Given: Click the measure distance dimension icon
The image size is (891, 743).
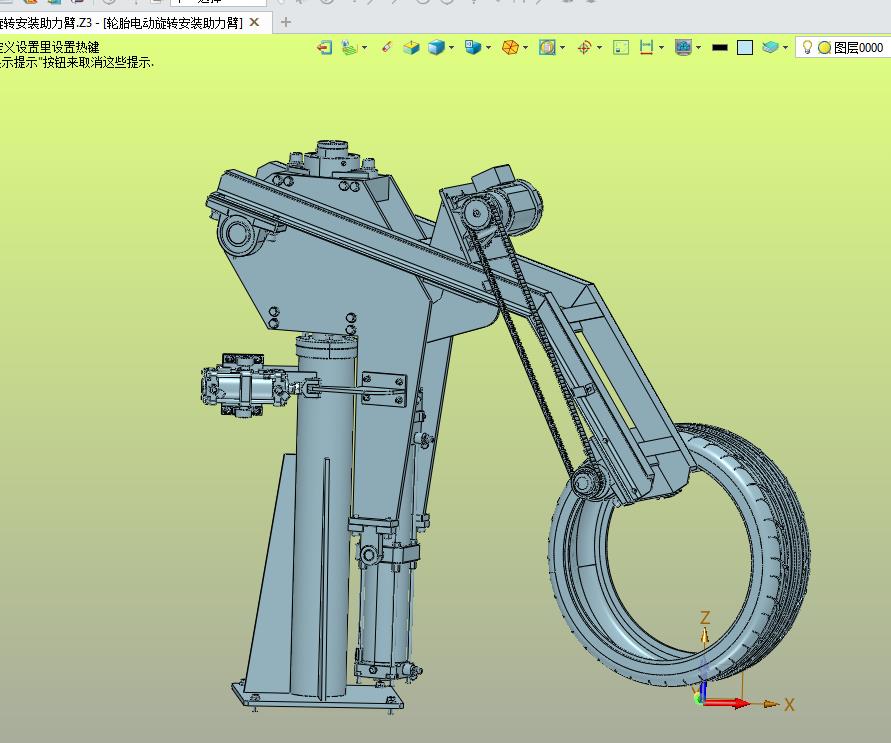Looking at the screenshot, I should (646, 48).
